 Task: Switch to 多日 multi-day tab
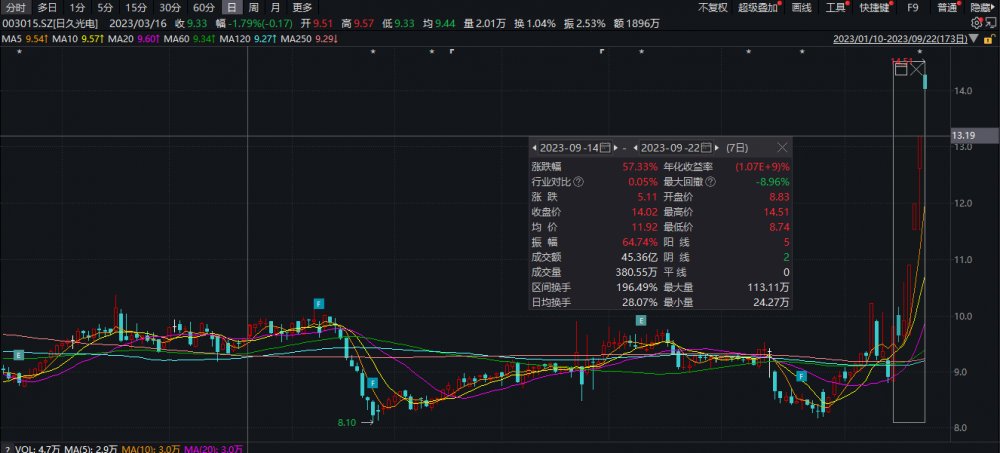pyautogui.click(x=47, y=8)
